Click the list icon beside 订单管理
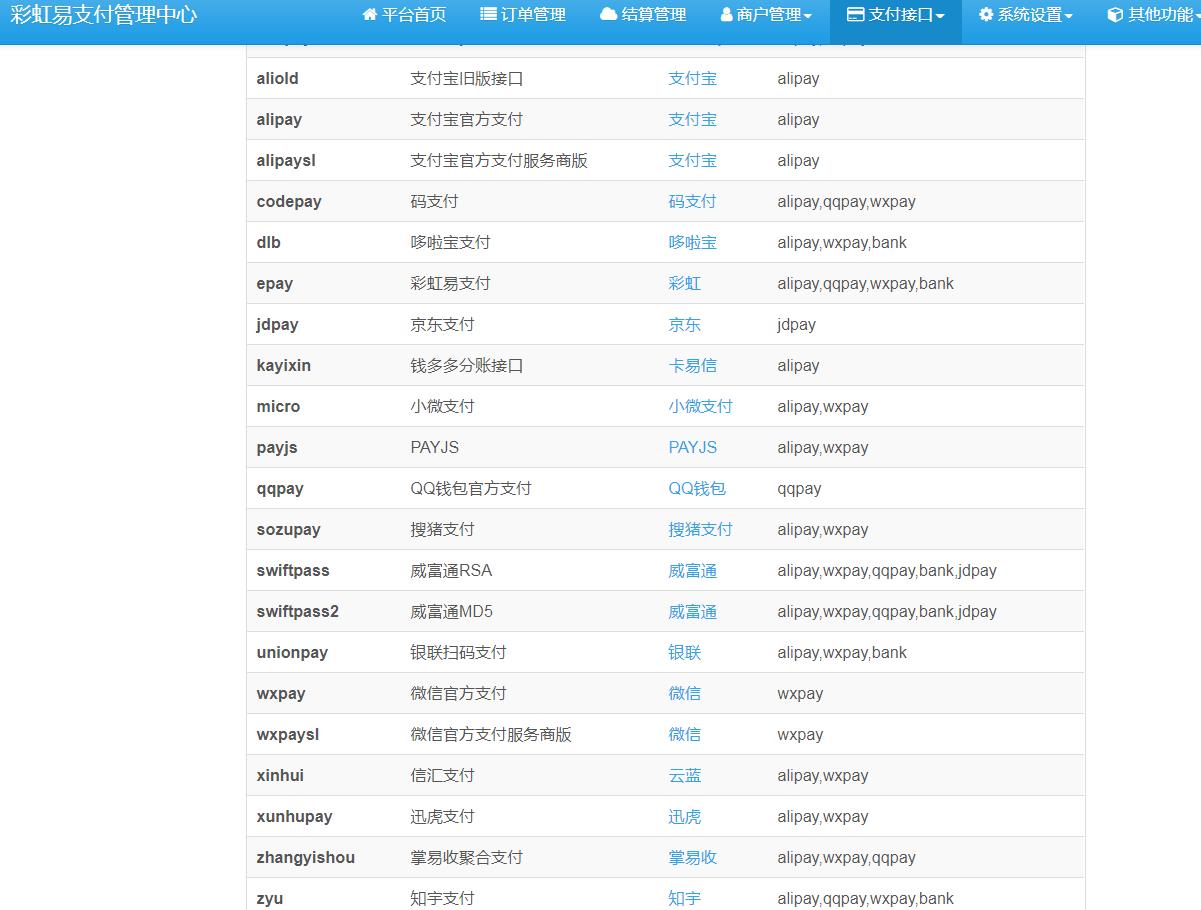 [489, 15]
